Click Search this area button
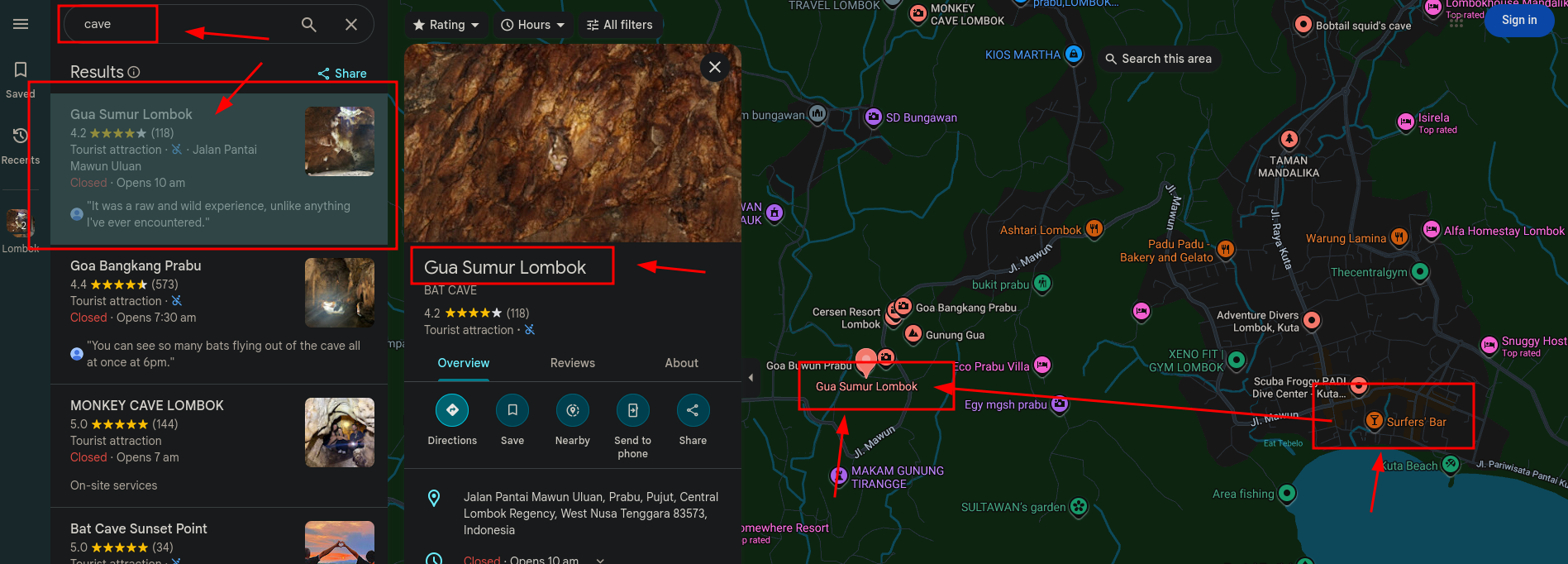The image size is (1568, 564). pos(1158,59)
